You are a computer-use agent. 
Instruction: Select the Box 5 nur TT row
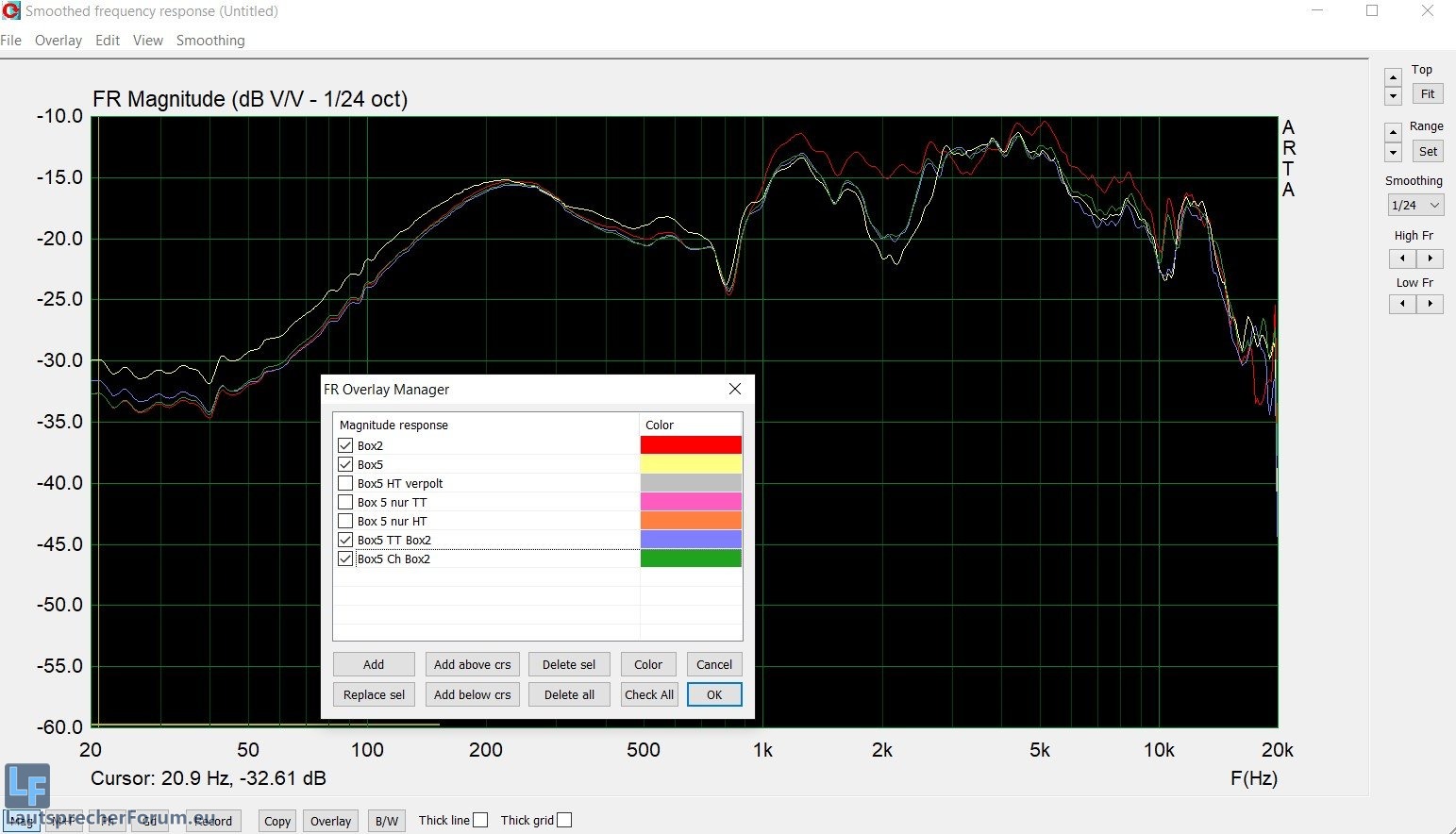393,502
